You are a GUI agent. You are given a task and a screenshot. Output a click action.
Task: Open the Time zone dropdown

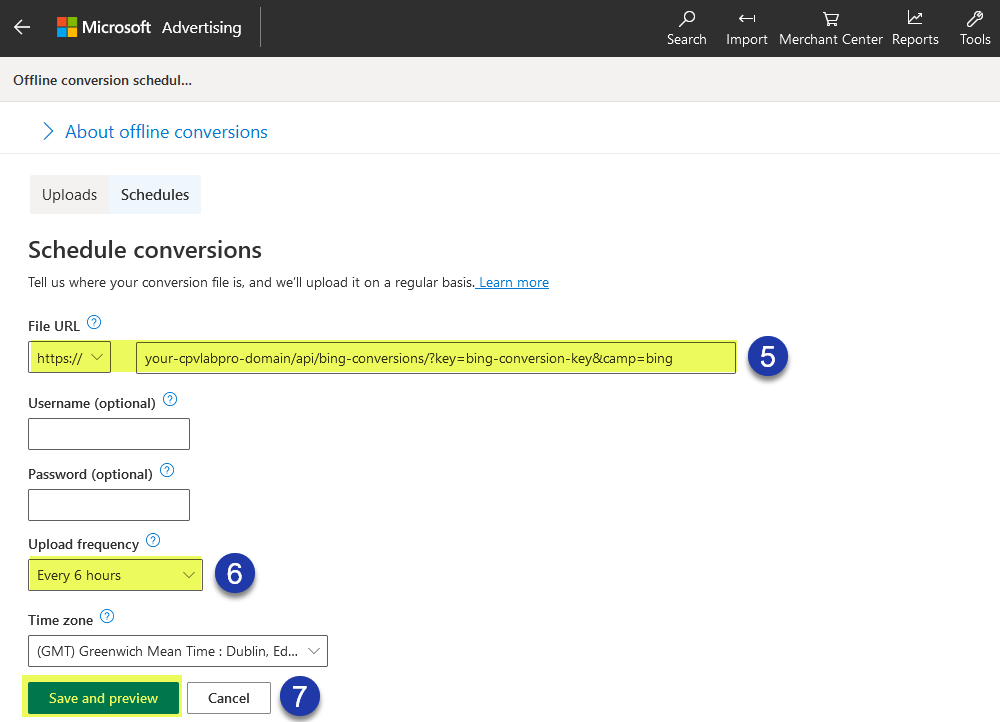177,650
